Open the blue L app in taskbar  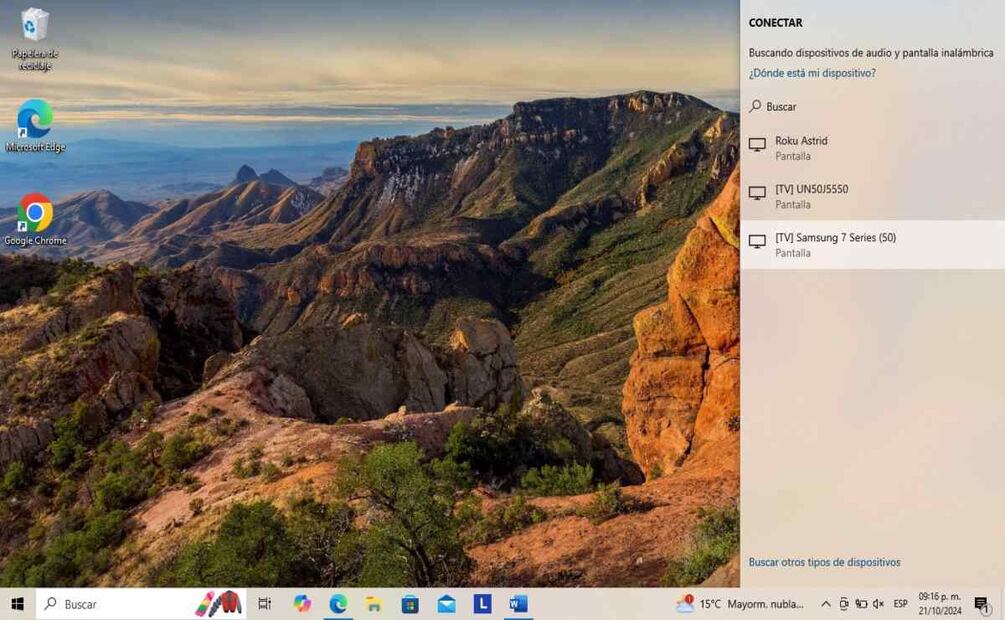click(482, 604)
